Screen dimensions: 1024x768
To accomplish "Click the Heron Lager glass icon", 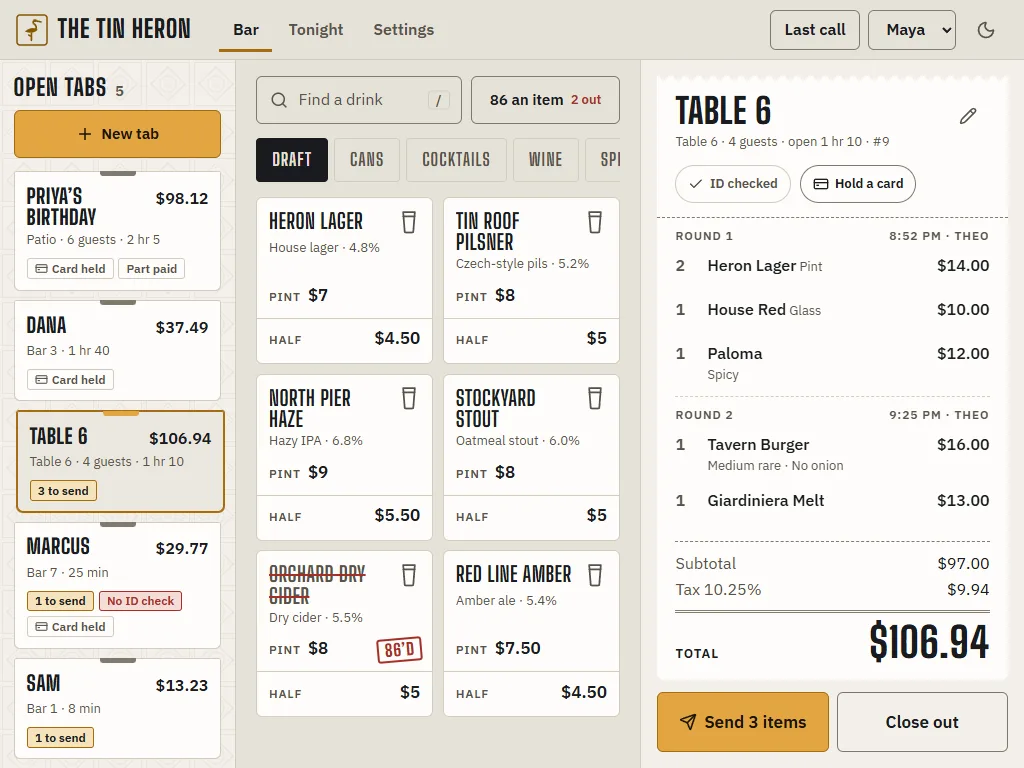I will coord(409,222).
